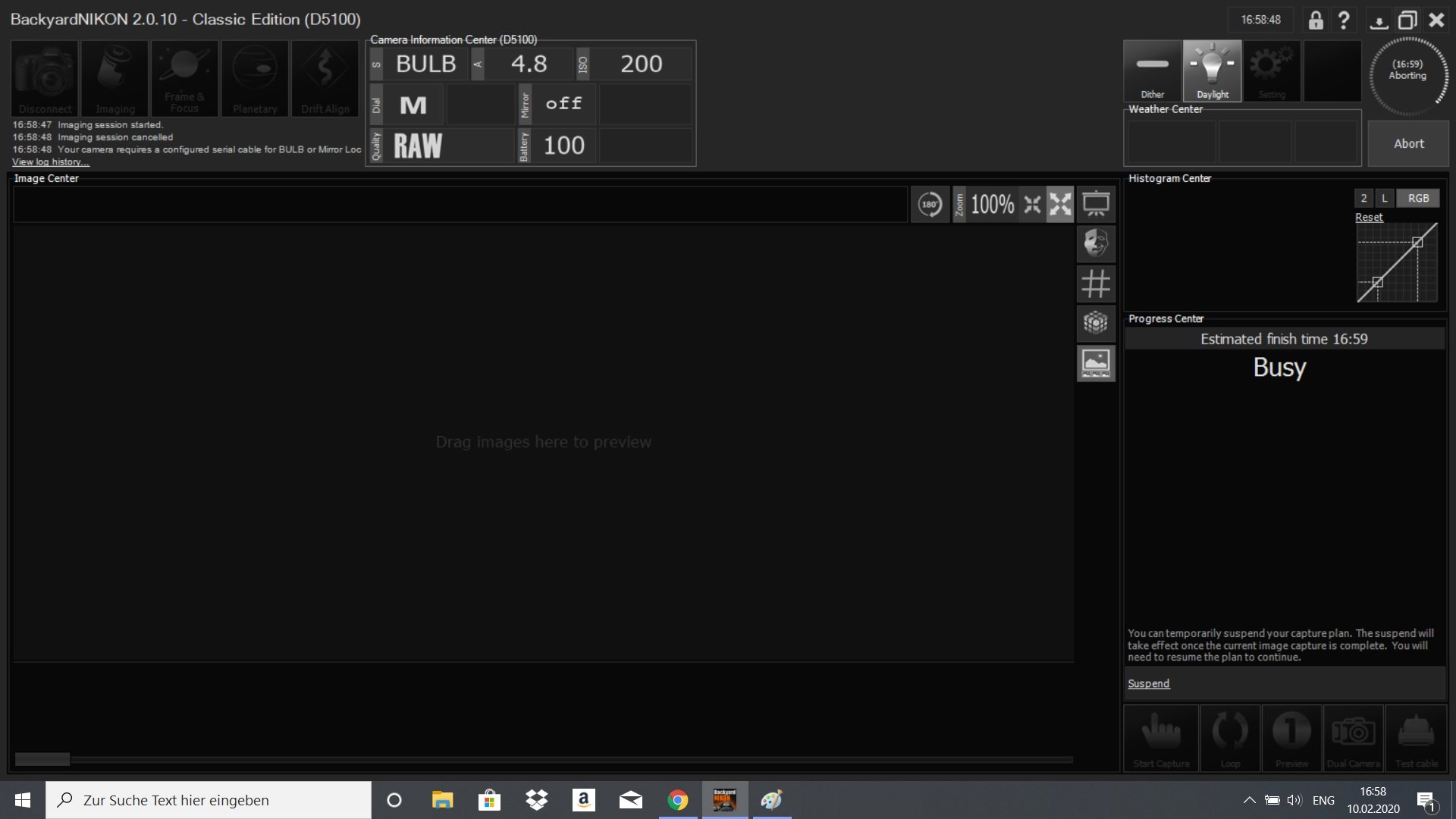This screenshot has width=1456, height=819.
Task: Toggle the Dither button
Action: tap(1152, 71)
